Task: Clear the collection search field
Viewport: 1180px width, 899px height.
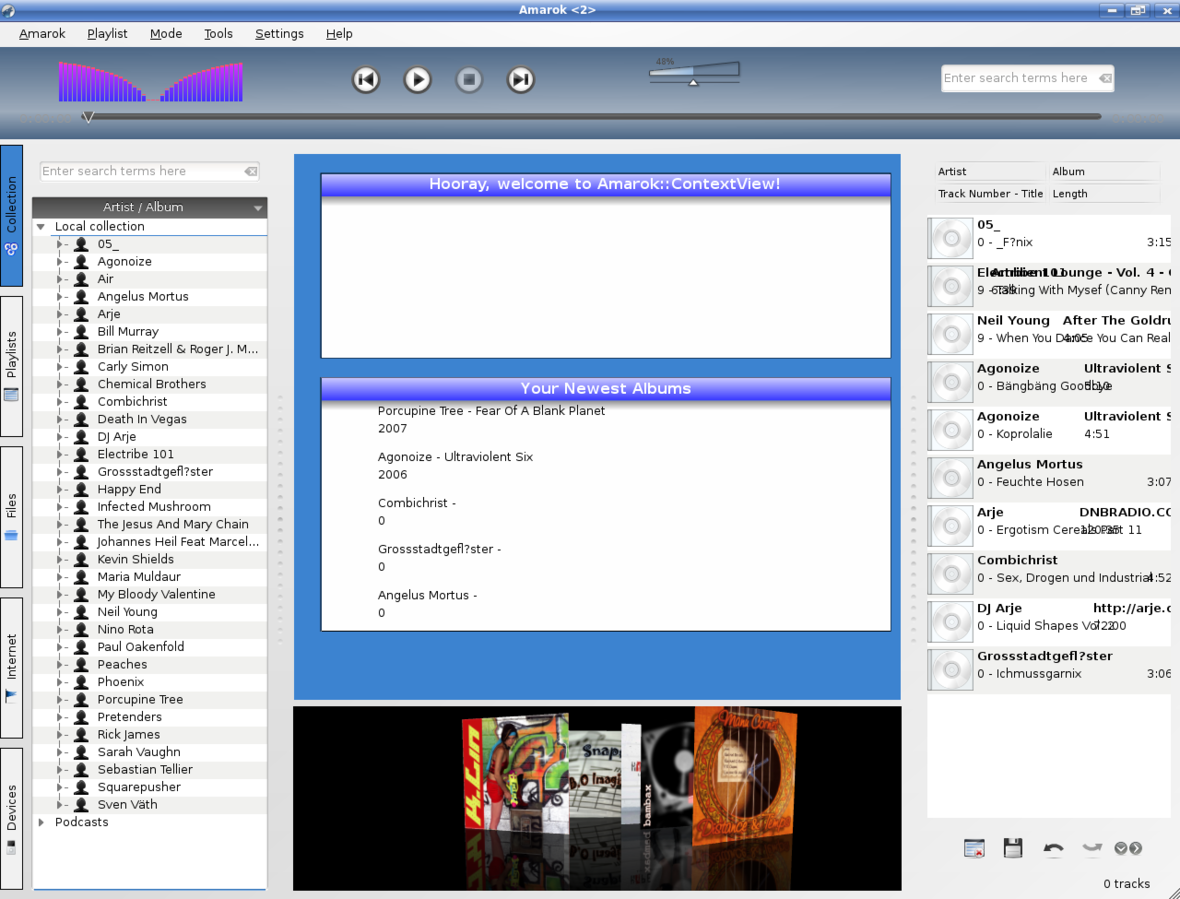Action: pyautogui.click(x=251, y=172)
